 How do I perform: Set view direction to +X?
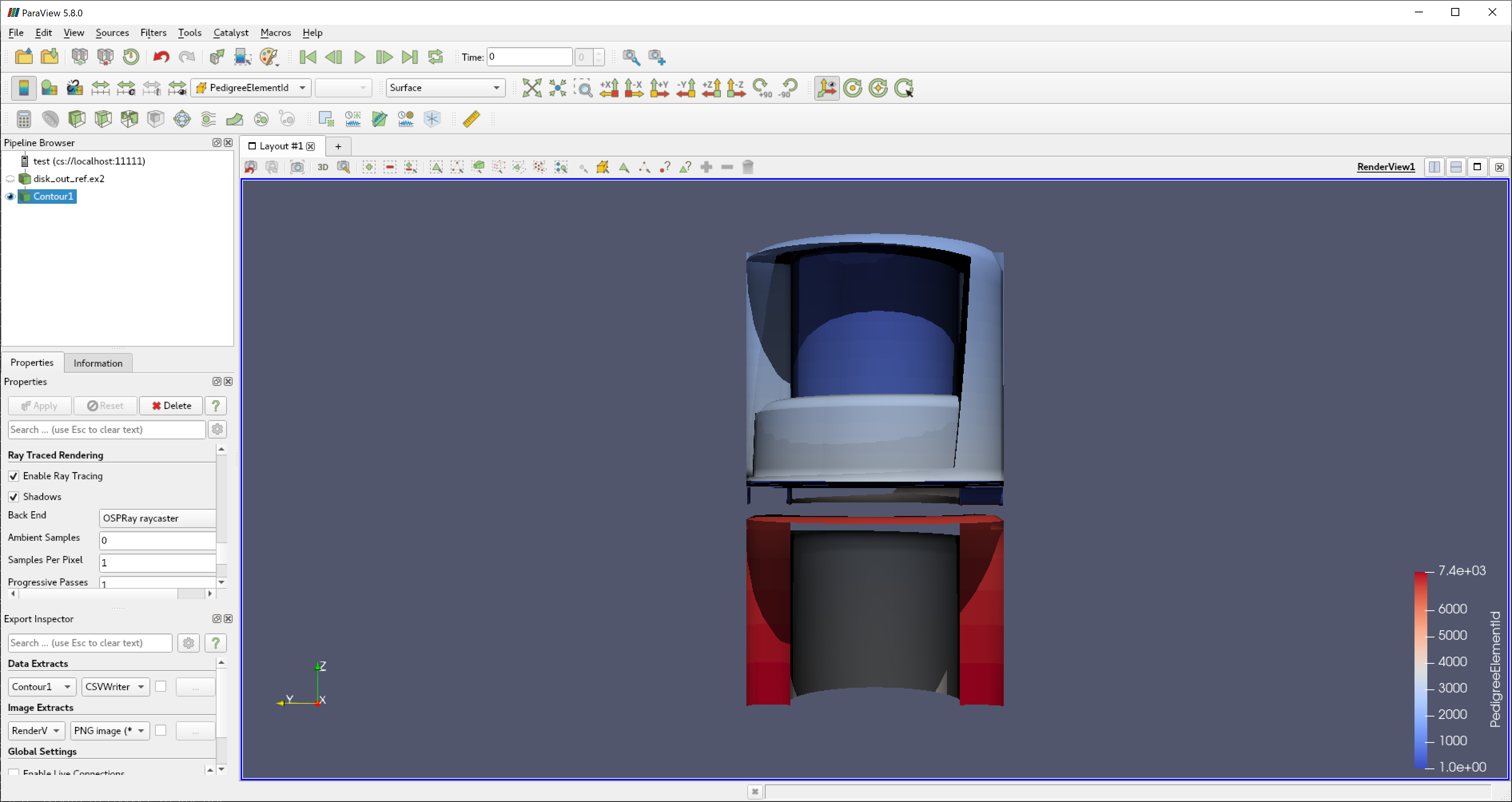609,88
